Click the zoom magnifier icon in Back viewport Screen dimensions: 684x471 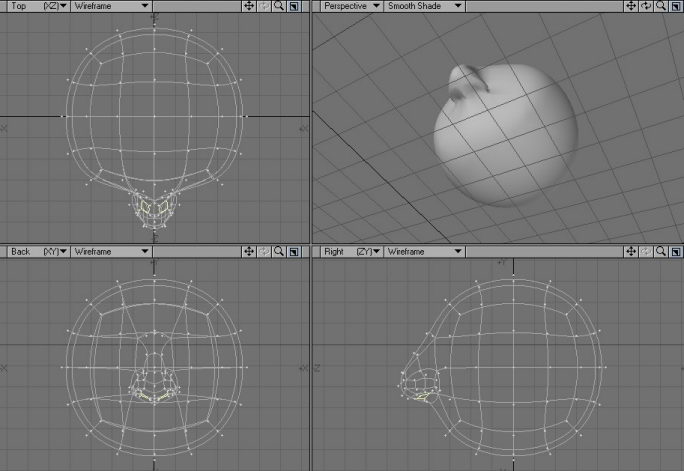(279, 252)
